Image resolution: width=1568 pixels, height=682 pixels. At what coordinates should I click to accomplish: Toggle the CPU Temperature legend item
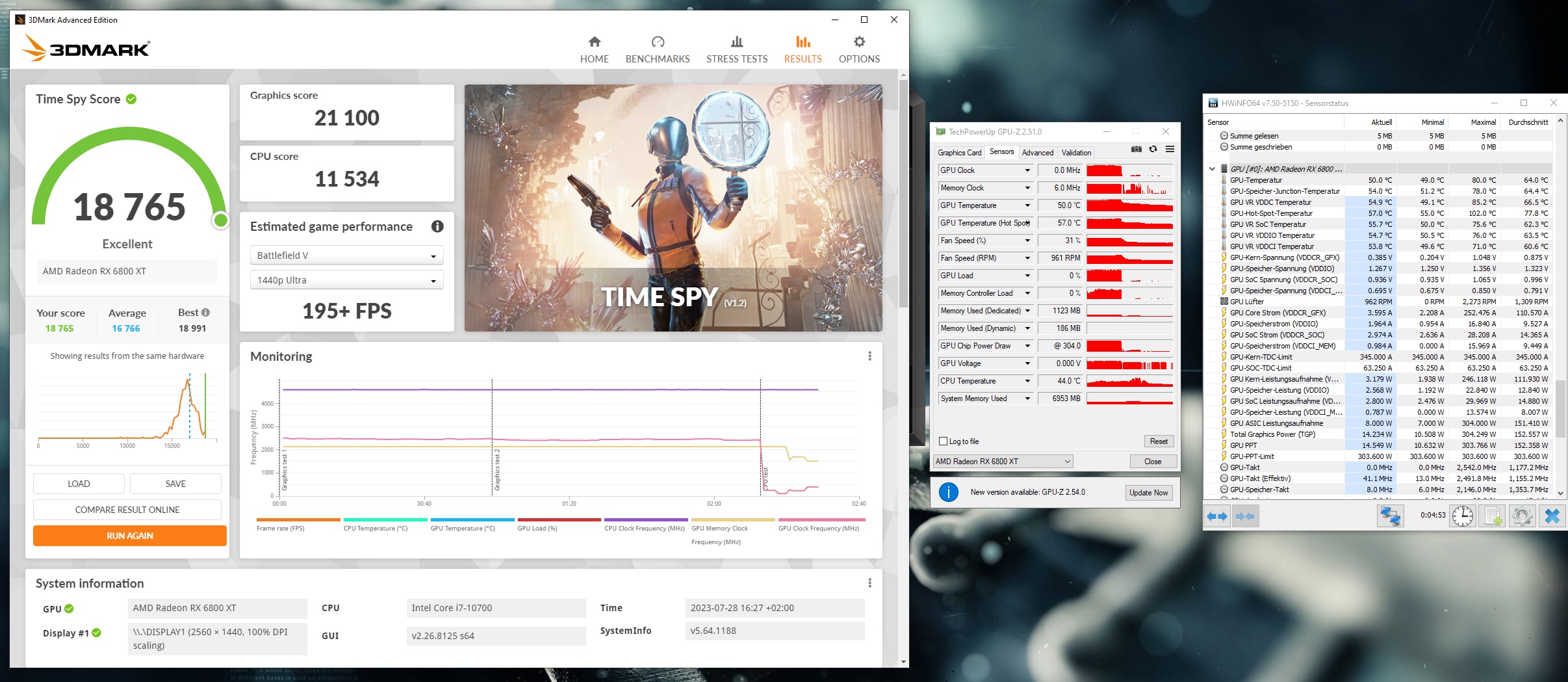click(x=385, y=524)
